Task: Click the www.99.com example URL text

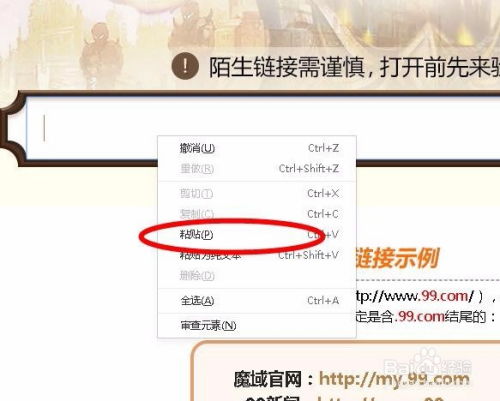Action: click(414, 296)
